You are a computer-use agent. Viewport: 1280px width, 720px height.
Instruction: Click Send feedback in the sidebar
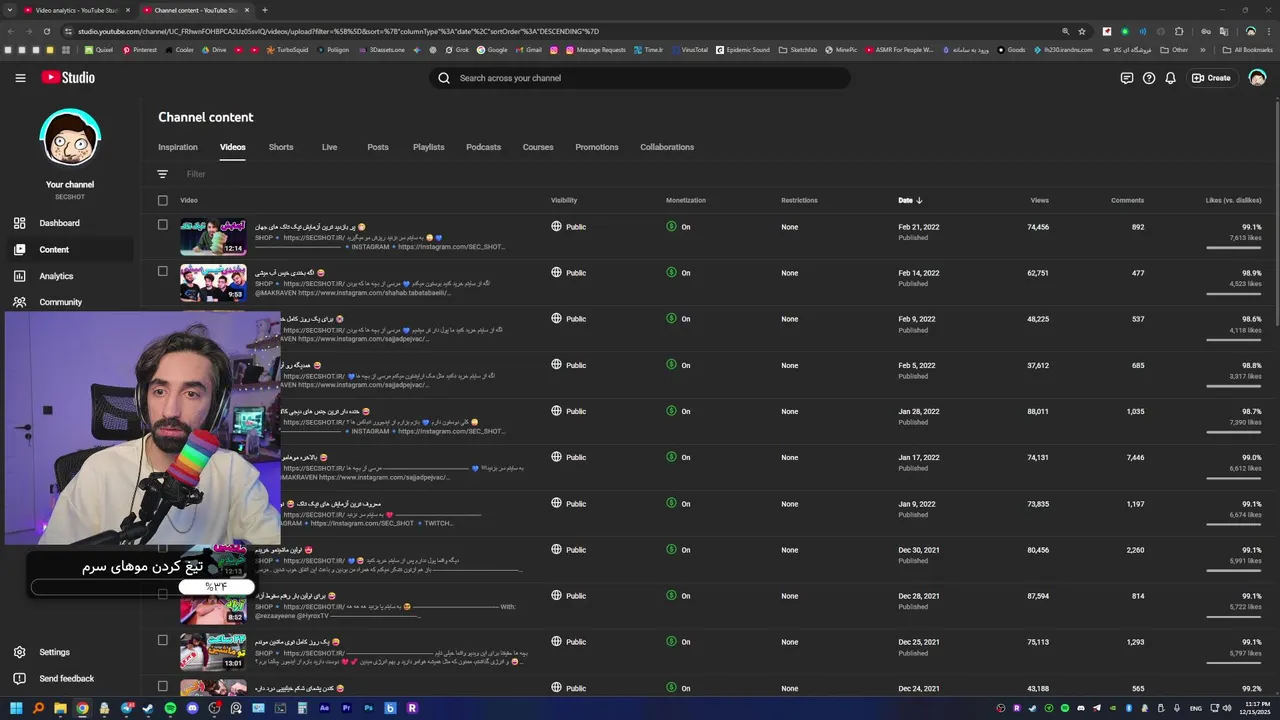tap(70, 678)
